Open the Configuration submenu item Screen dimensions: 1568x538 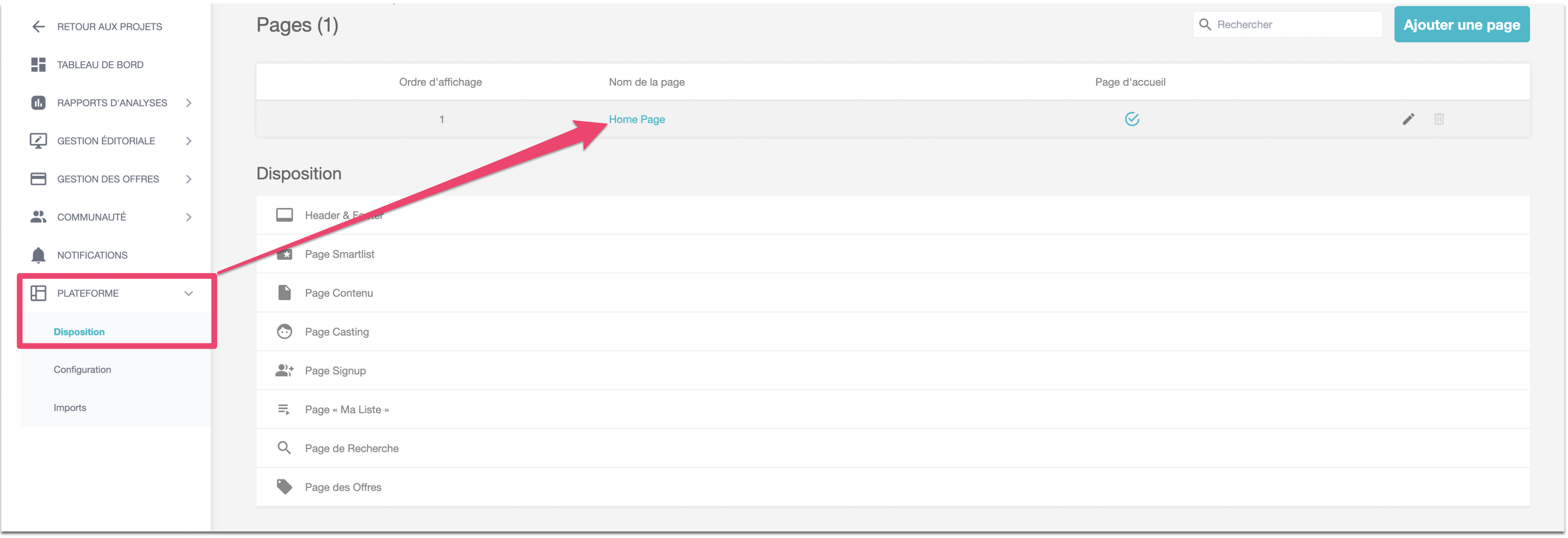click(x=82, y=370)
